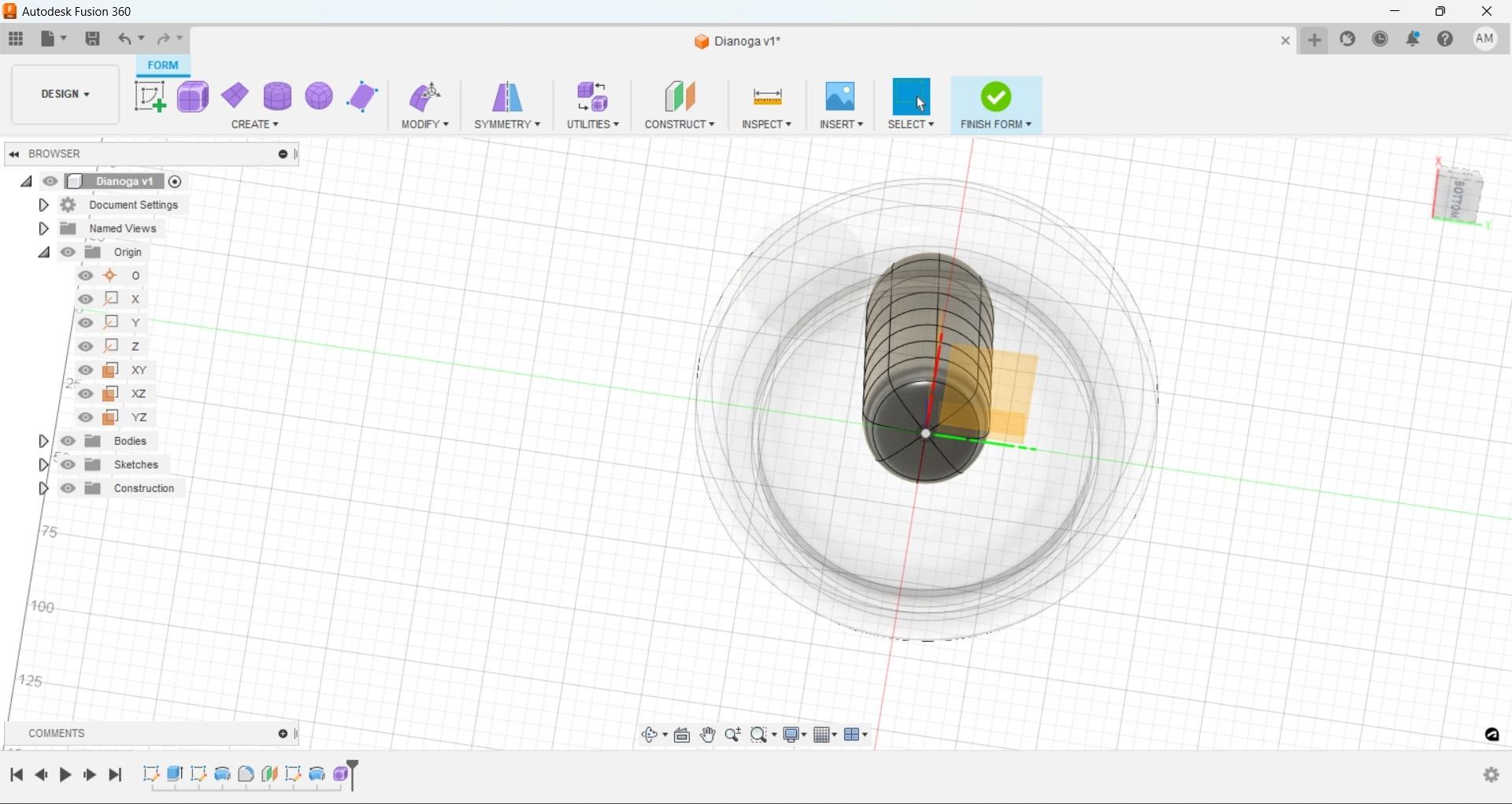Toggle visibility of the Y axis

click(86, 323)
